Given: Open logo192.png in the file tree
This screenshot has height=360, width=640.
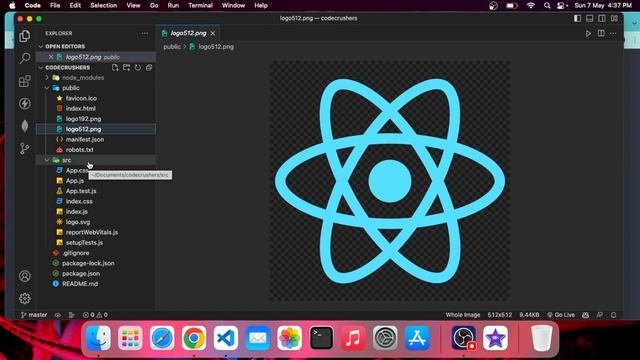Looking at the screenshot, I should (x=83, y=119).
